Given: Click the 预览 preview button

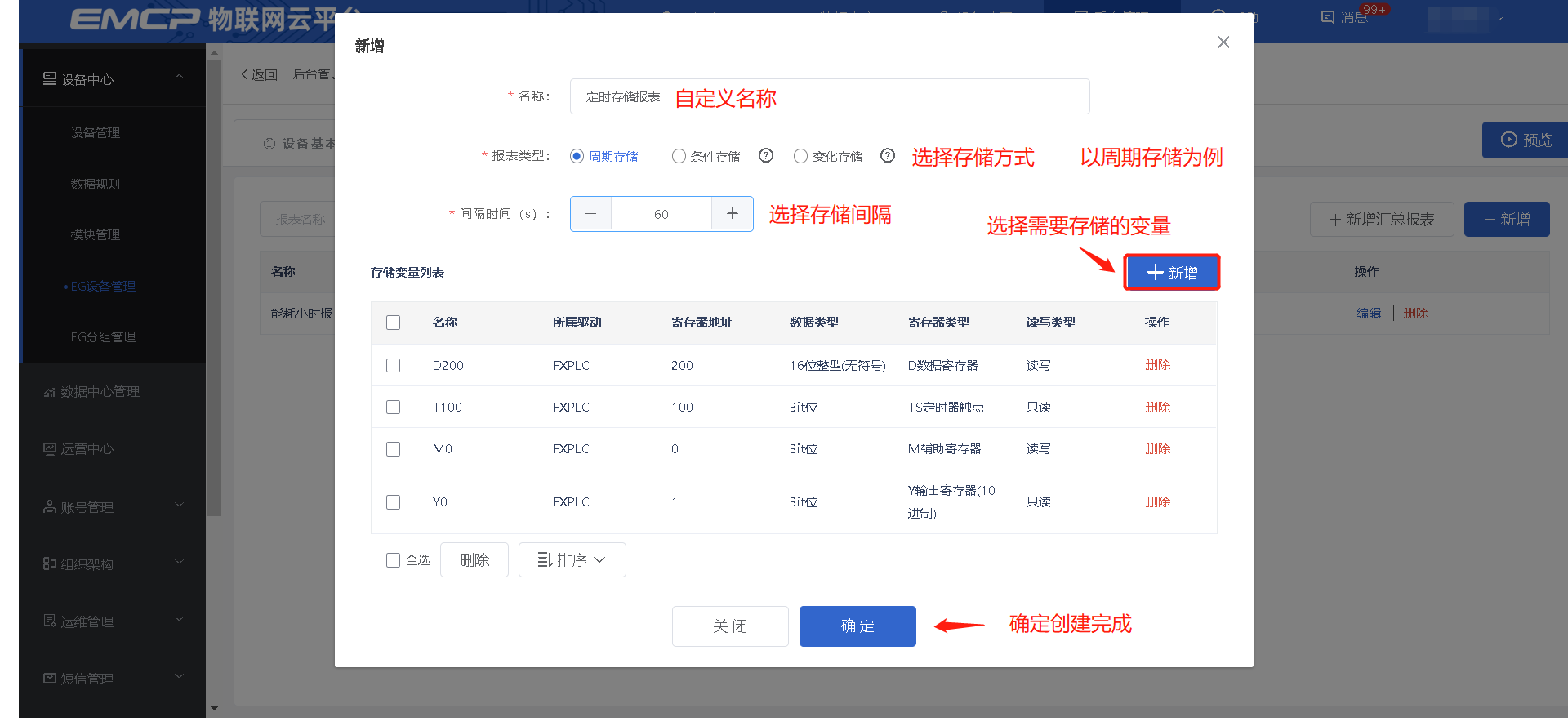Looking at the screenshot, I should click(x=1526, y=140).
